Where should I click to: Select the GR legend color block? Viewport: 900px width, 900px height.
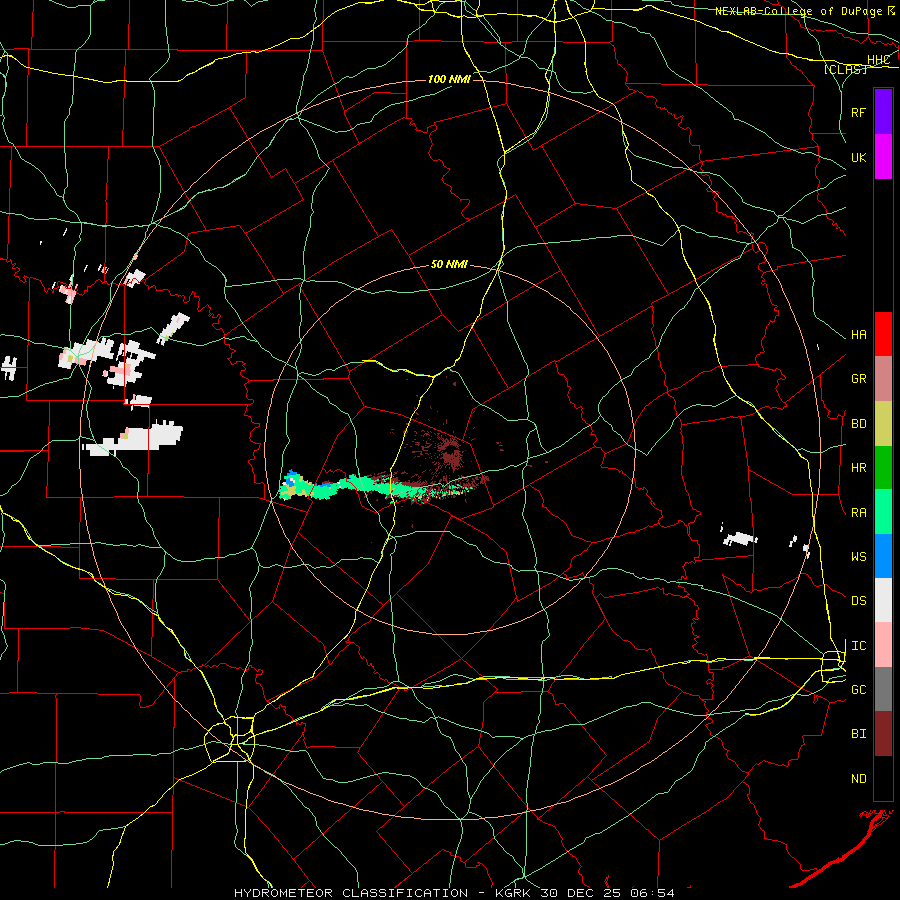pyautogui.click(x=883, y=378)
